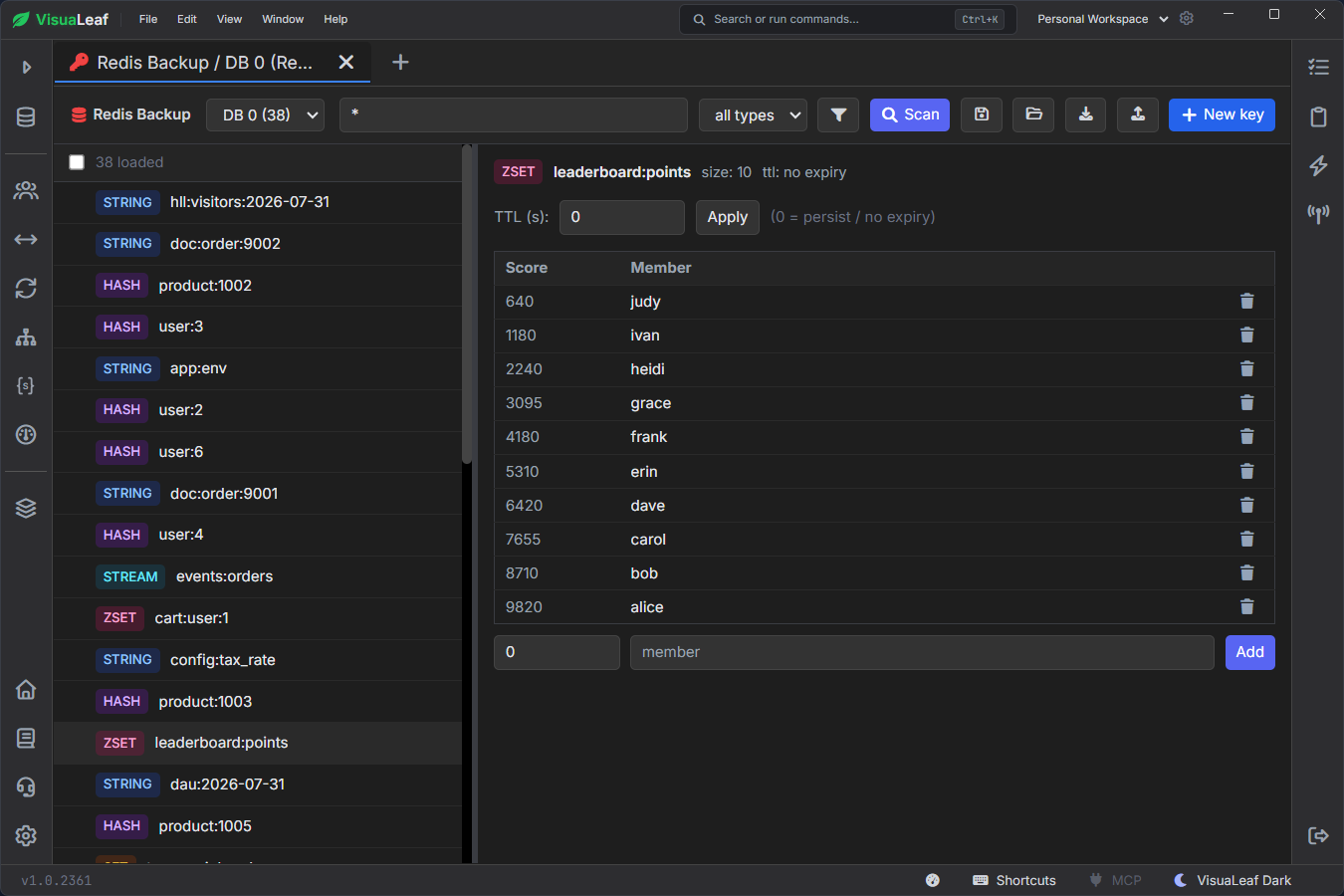Open the File menu
Viewport: 1344px width, 896px height.
pyautogui.click(x=148, y=19)
